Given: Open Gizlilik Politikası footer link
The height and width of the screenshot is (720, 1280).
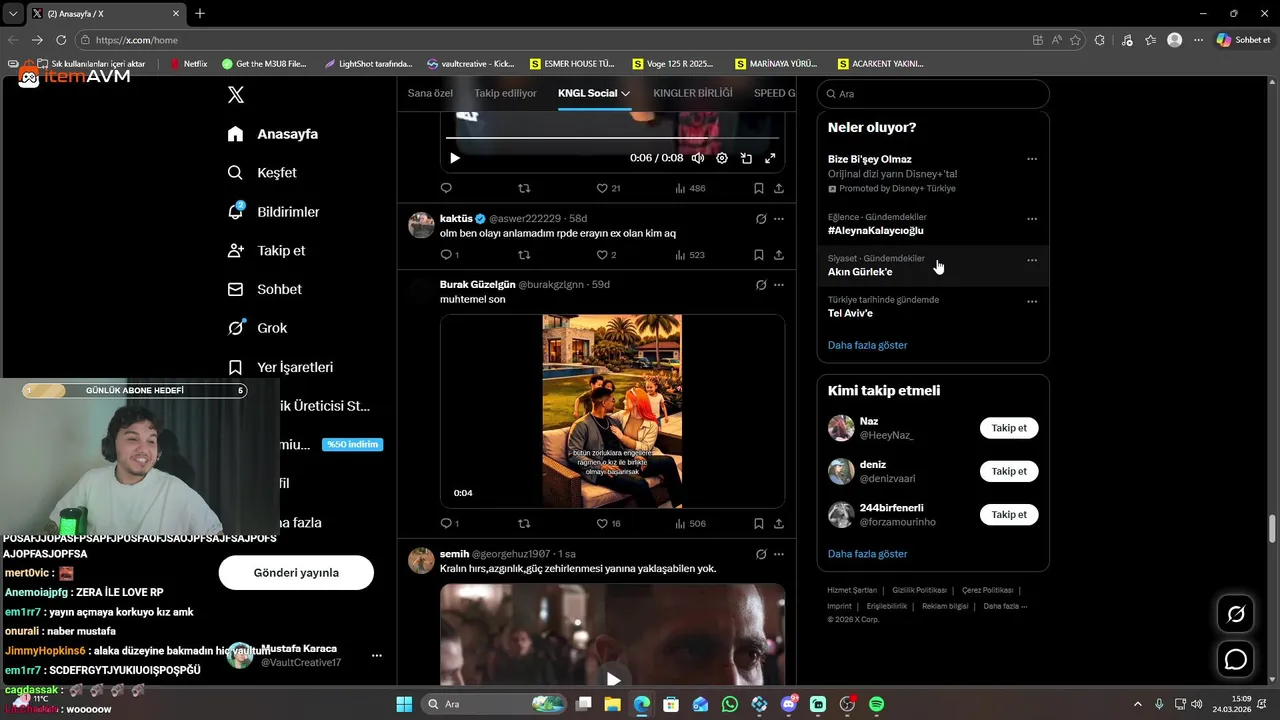Looking at the screenshot, I should tap(919, 590).
